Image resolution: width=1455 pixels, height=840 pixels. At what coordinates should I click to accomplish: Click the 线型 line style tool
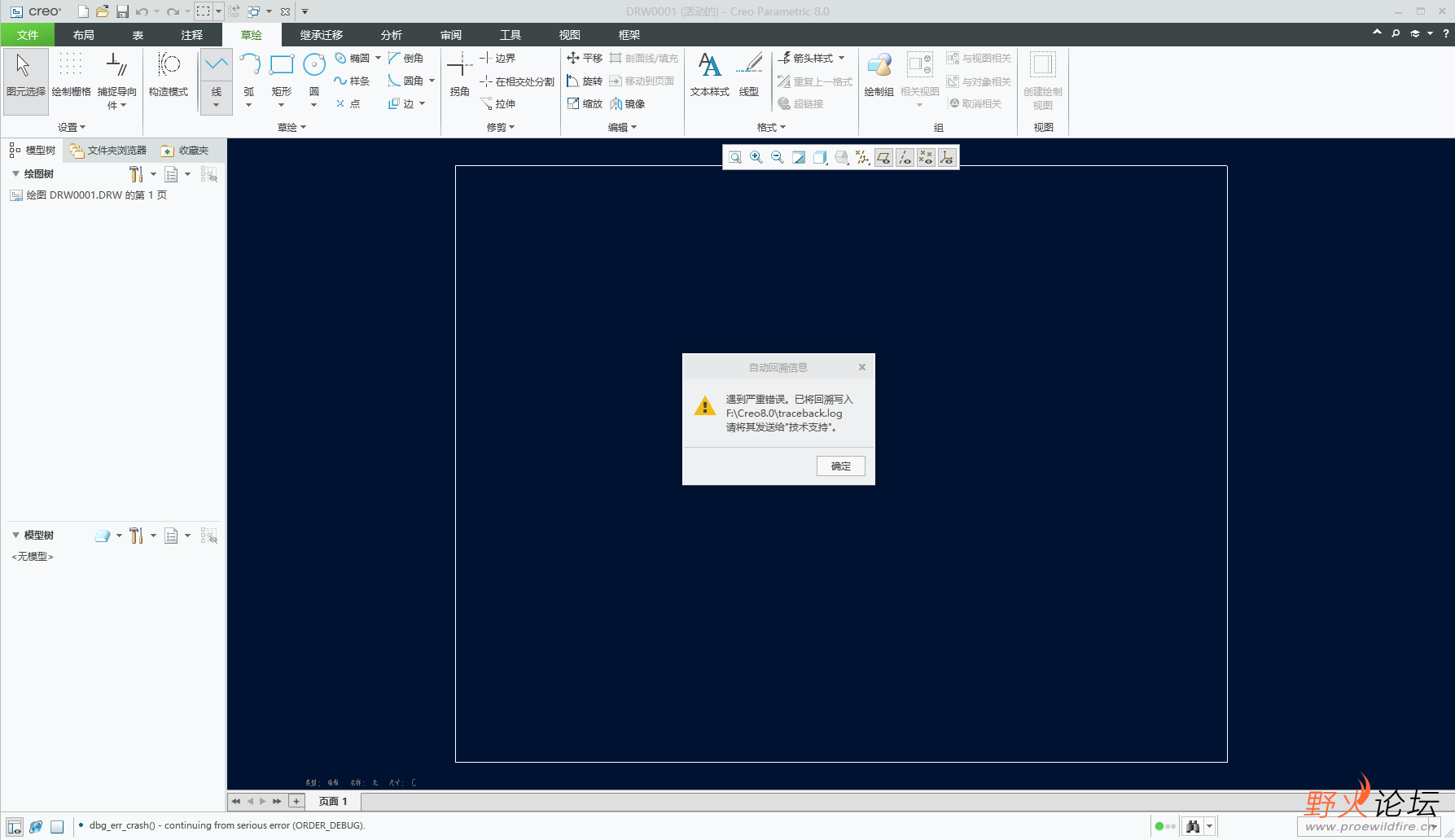coord(749,76)
